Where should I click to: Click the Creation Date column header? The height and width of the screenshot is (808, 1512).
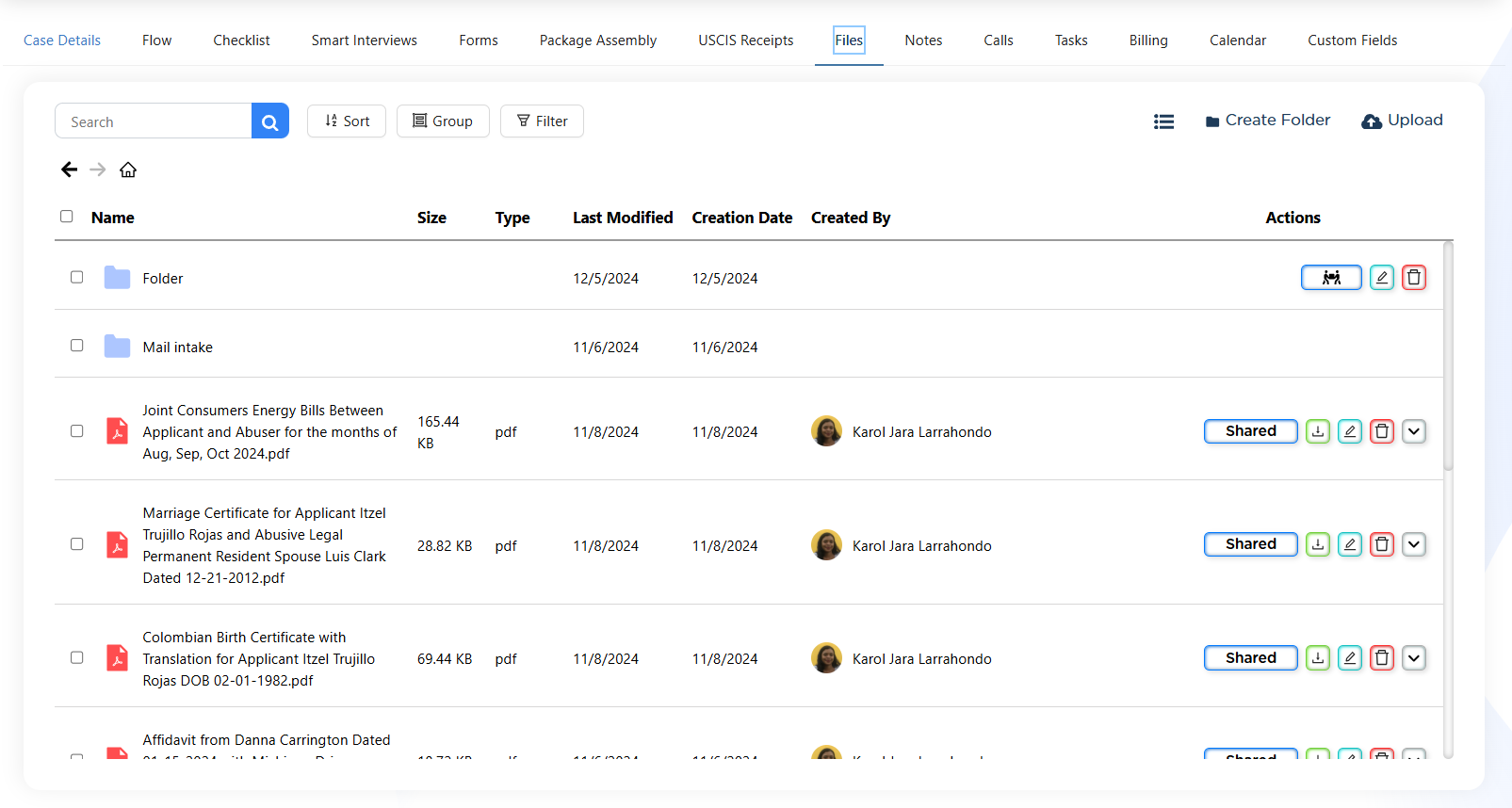[742, 218]
